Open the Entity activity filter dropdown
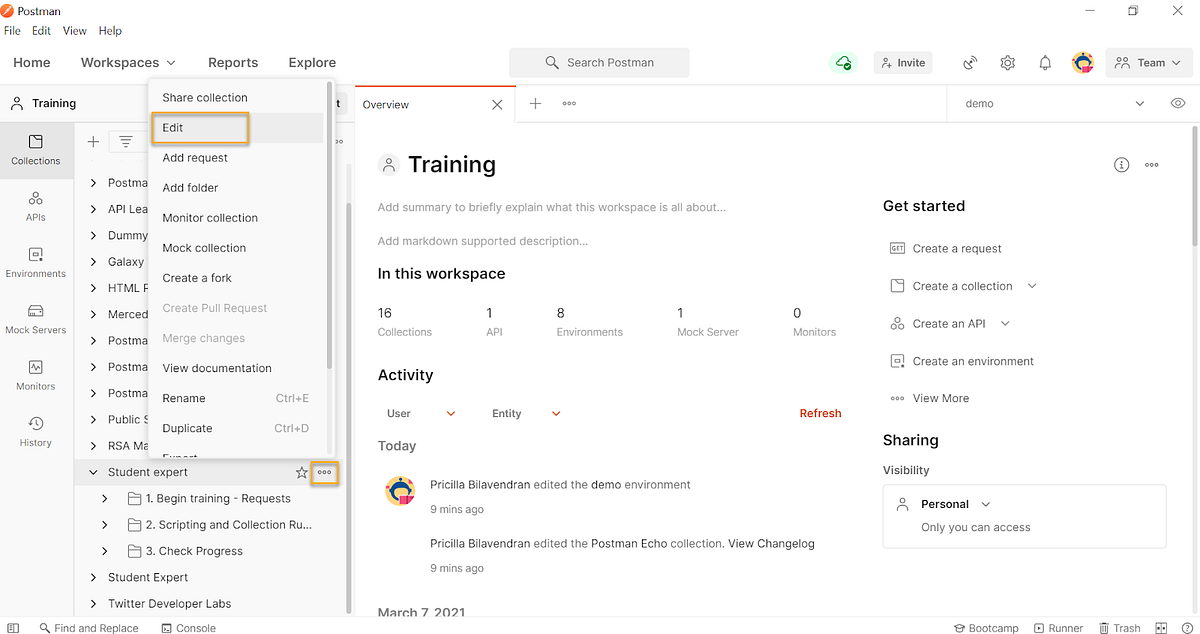The height and width of the screenshot is (634, 1200). (526, 413)
